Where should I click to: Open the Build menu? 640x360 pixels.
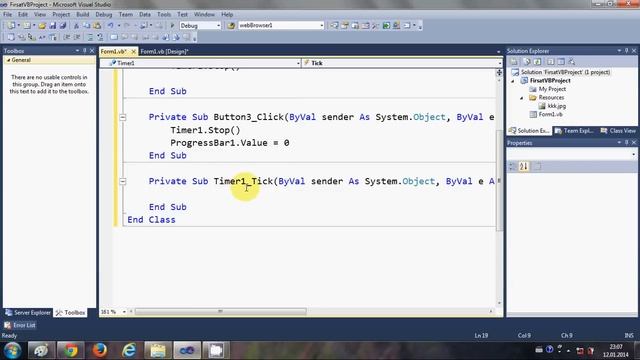(82, 14)
